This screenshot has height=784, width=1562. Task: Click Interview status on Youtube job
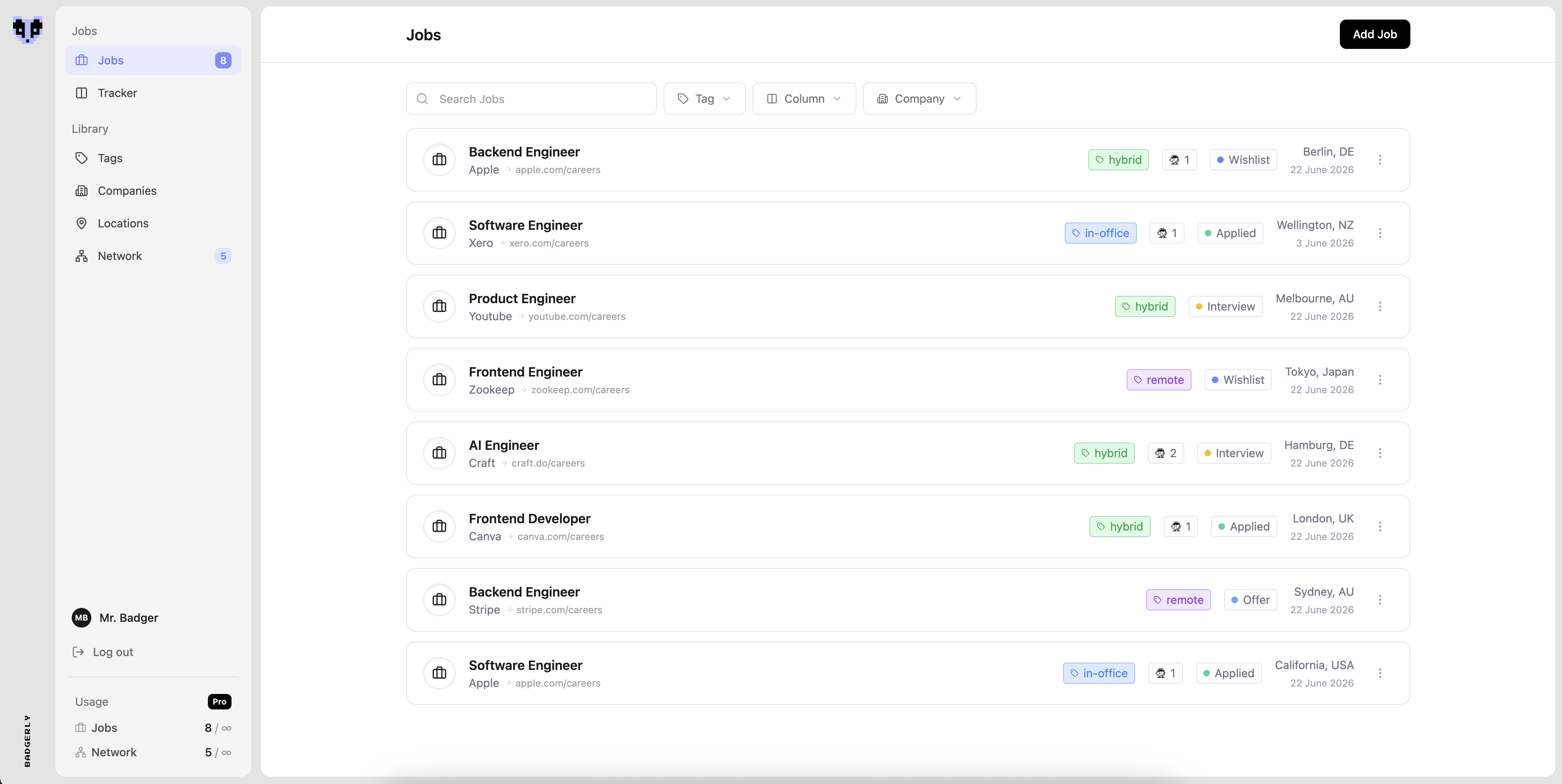point(1225,307)
